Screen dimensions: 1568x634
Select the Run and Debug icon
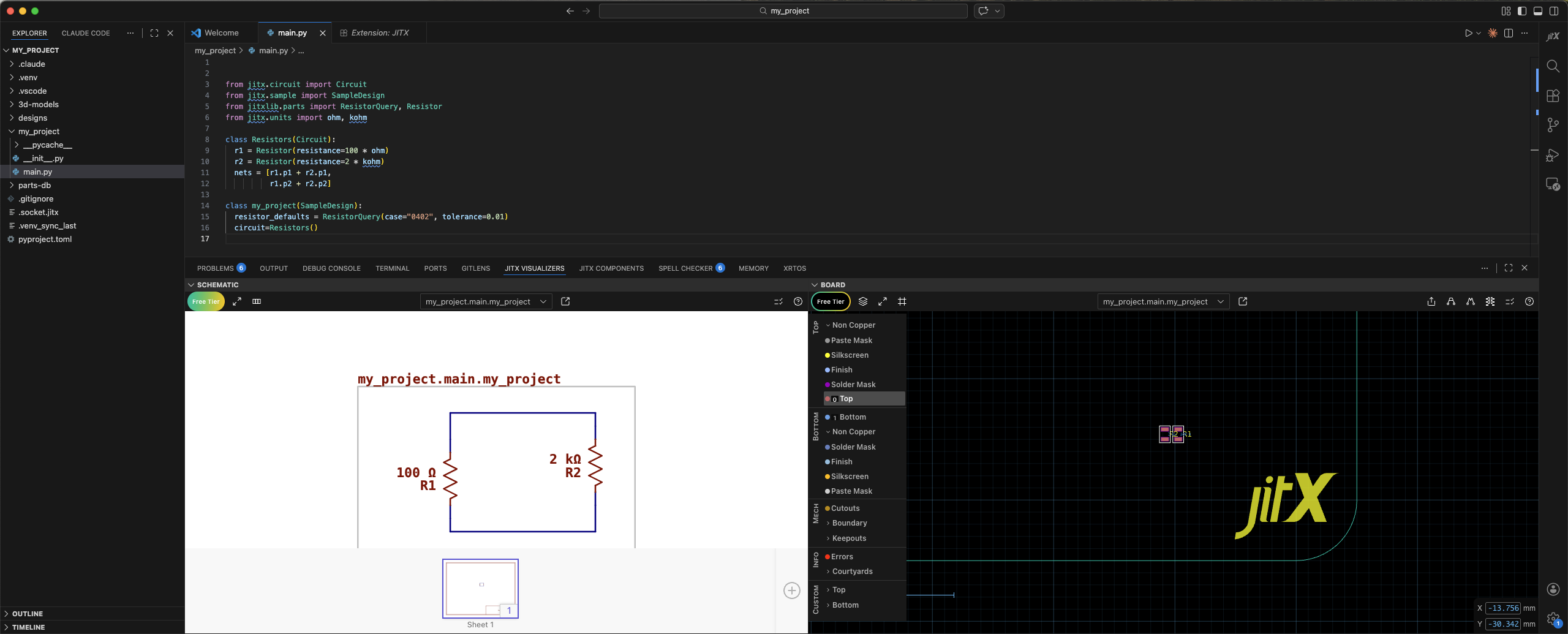coord(1553,155)
